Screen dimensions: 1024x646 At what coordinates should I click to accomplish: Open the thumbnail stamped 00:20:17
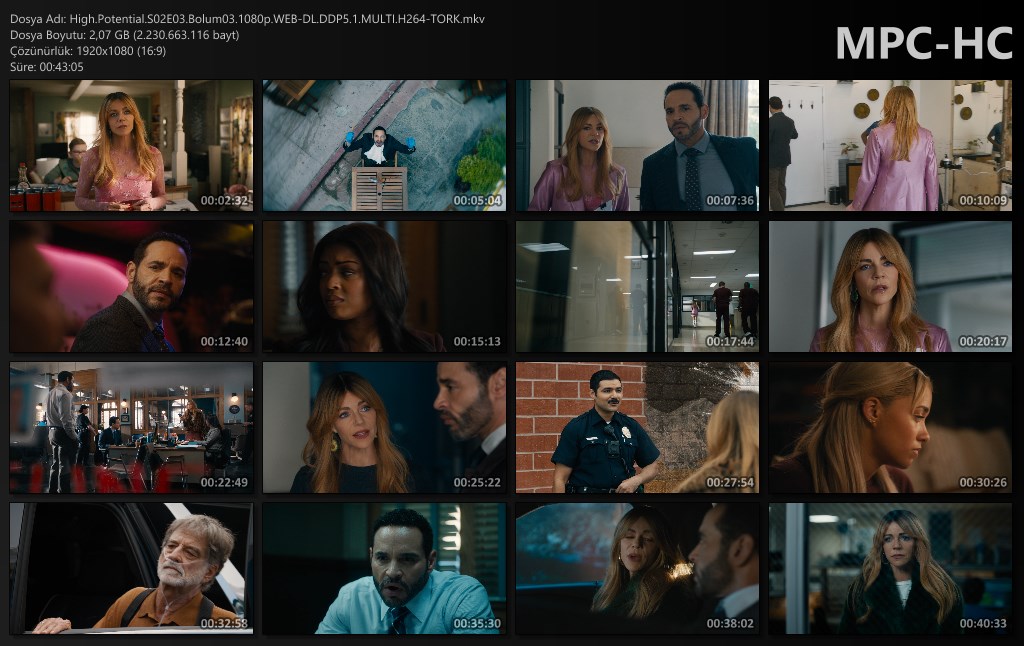point(890,287)
